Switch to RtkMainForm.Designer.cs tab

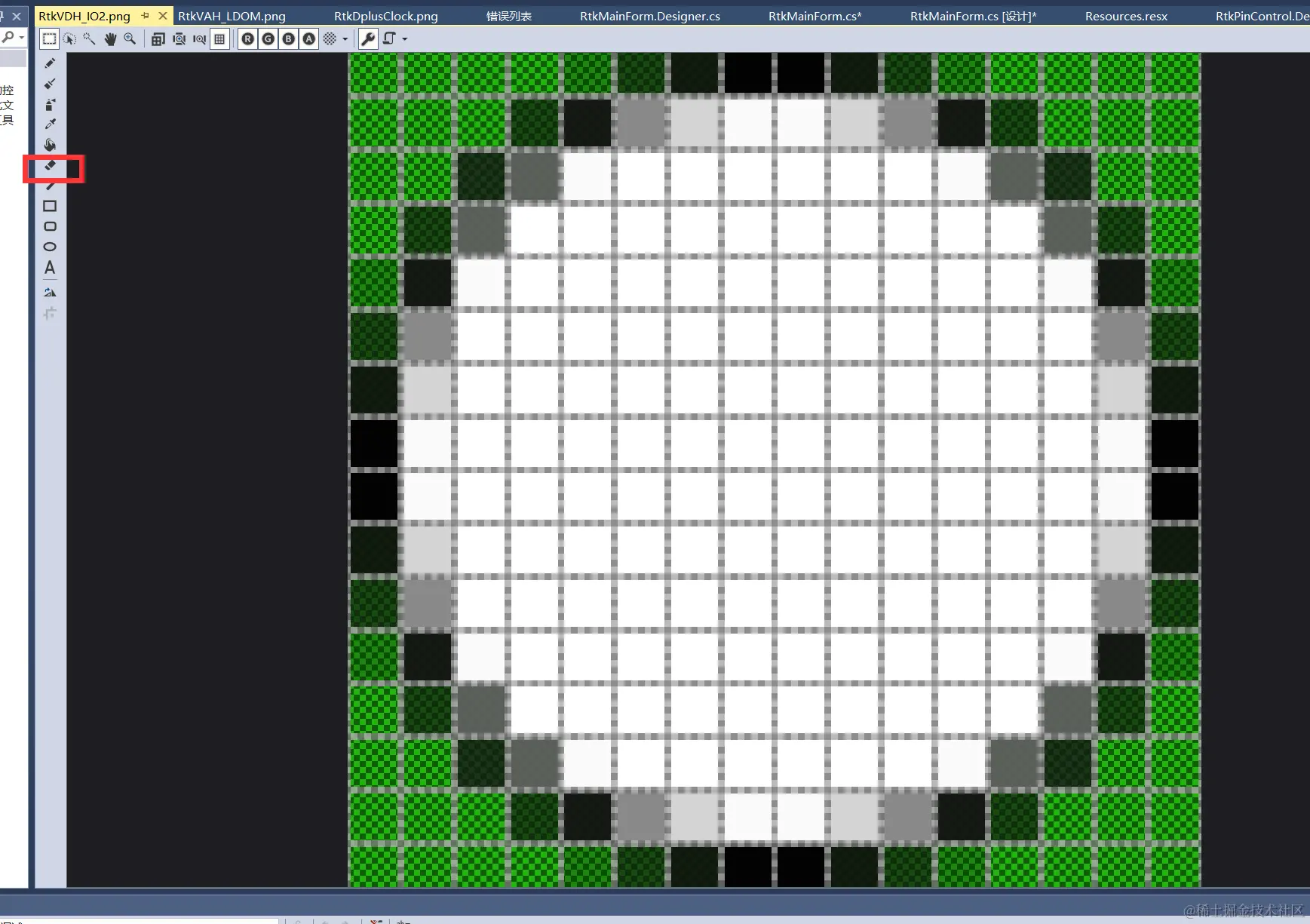pyautogui.click(x=650, y=16)
